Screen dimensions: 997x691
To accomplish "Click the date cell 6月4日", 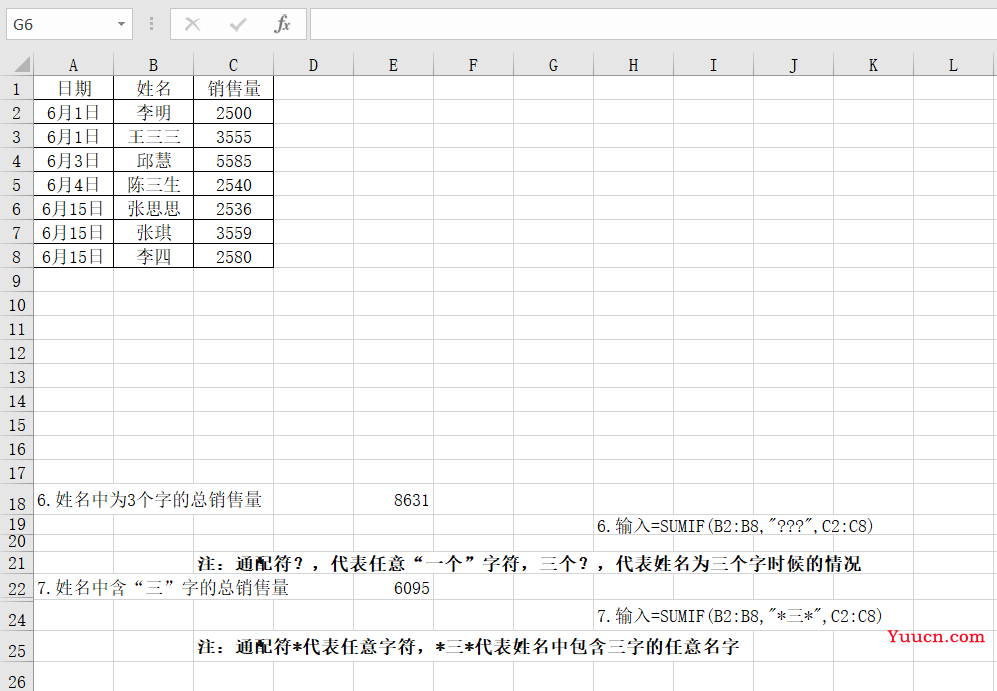I will [x=74, y=184].
